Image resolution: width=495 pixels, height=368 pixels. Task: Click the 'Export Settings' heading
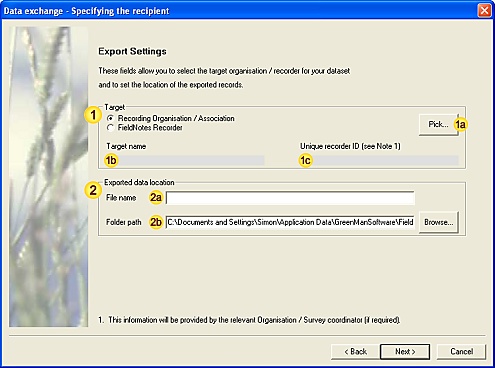click(132, 51)
